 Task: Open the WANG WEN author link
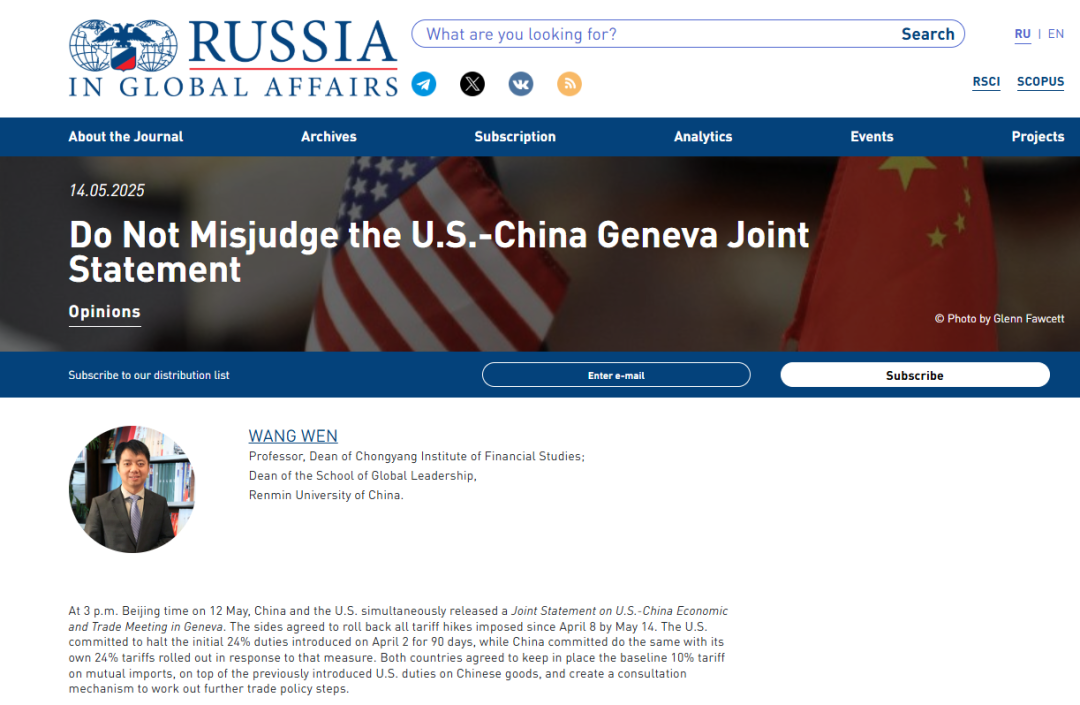pyautogui.click(x=293, y=436)
